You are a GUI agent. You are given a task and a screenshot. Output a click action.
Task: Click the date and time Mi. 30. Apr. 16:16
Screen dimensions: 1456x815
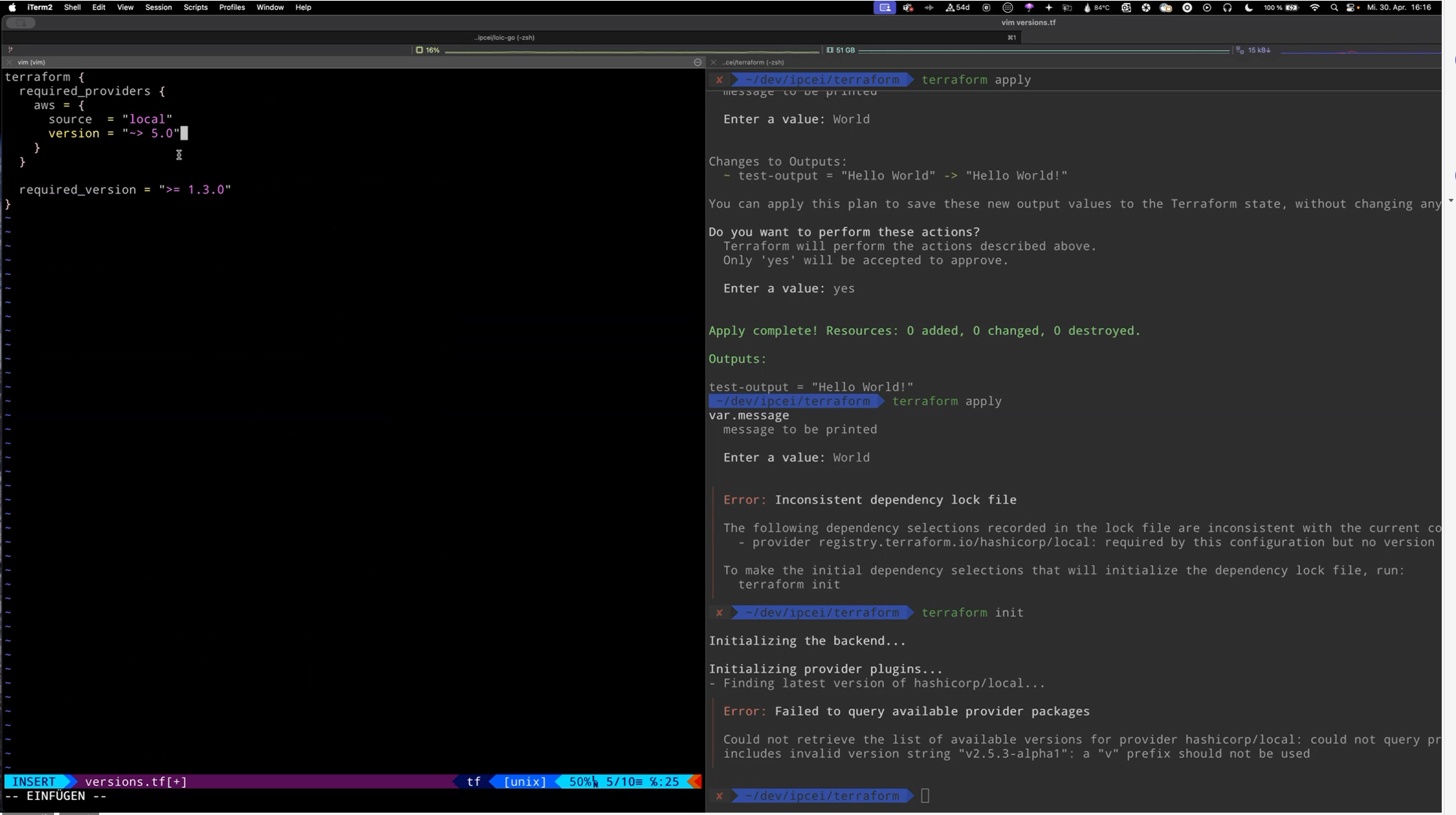(x=1399, y=8)
